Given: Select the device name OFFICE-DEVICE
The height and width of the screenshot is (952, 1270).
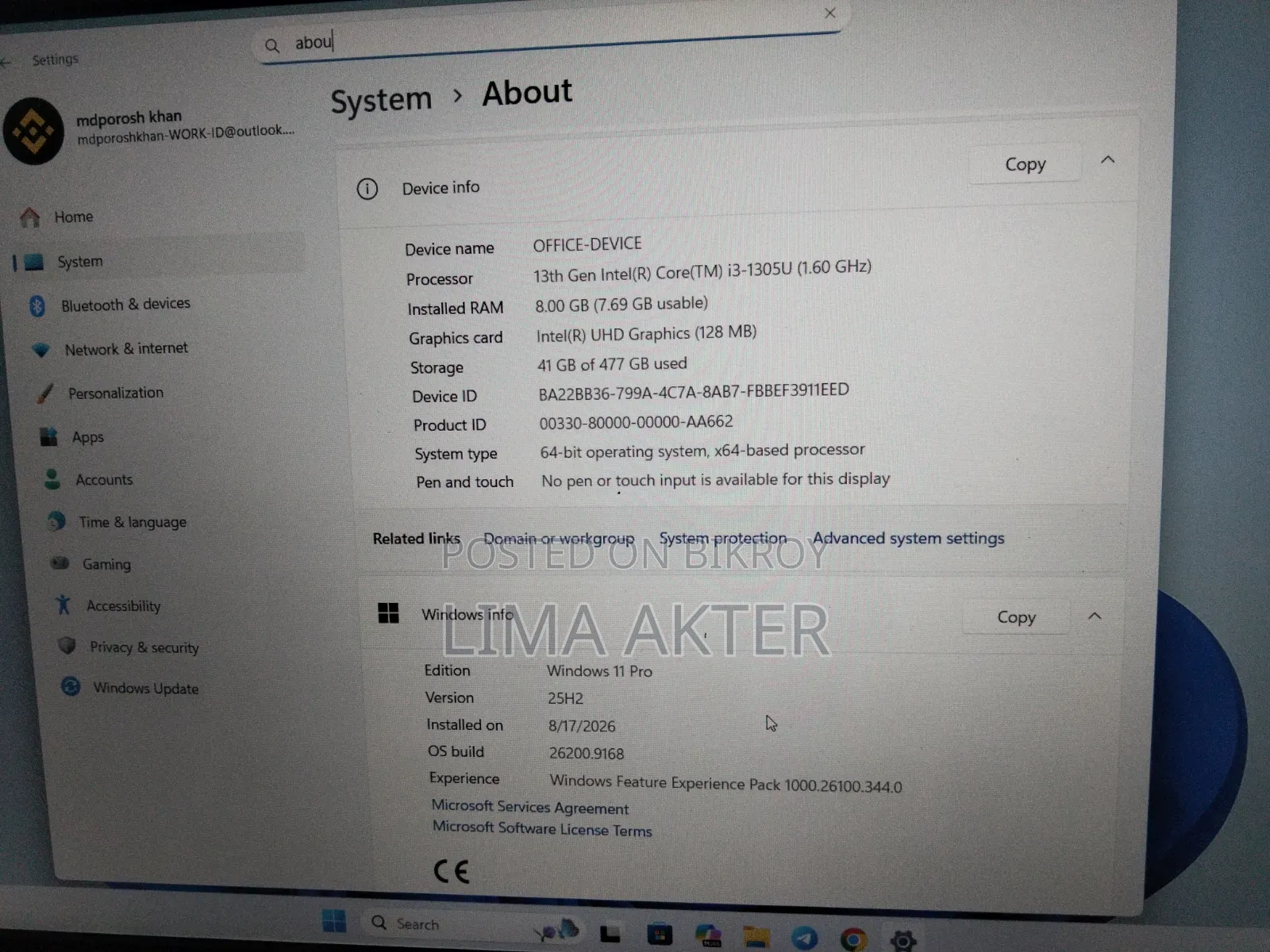Looking at the screenshot, I should tap(587, 244).
